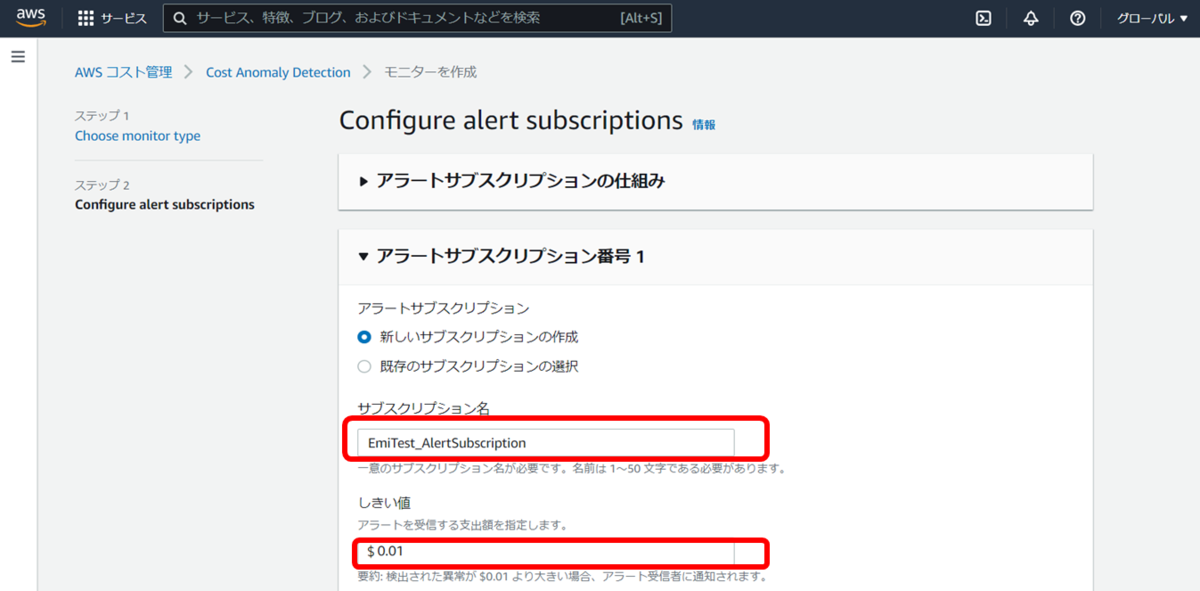Collapse アラートサブスクリプション番号 1 section
The width and height of the screenshot is (1200, 591).
[x=715, y=257]
